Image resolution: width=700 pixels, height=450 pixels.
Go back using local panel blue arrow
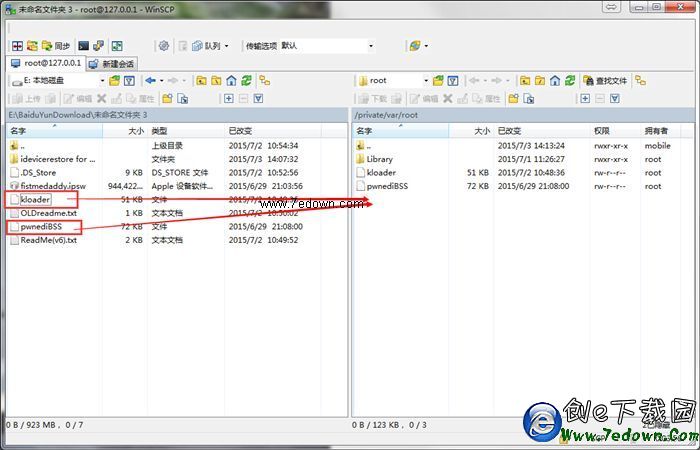point(150,81)
